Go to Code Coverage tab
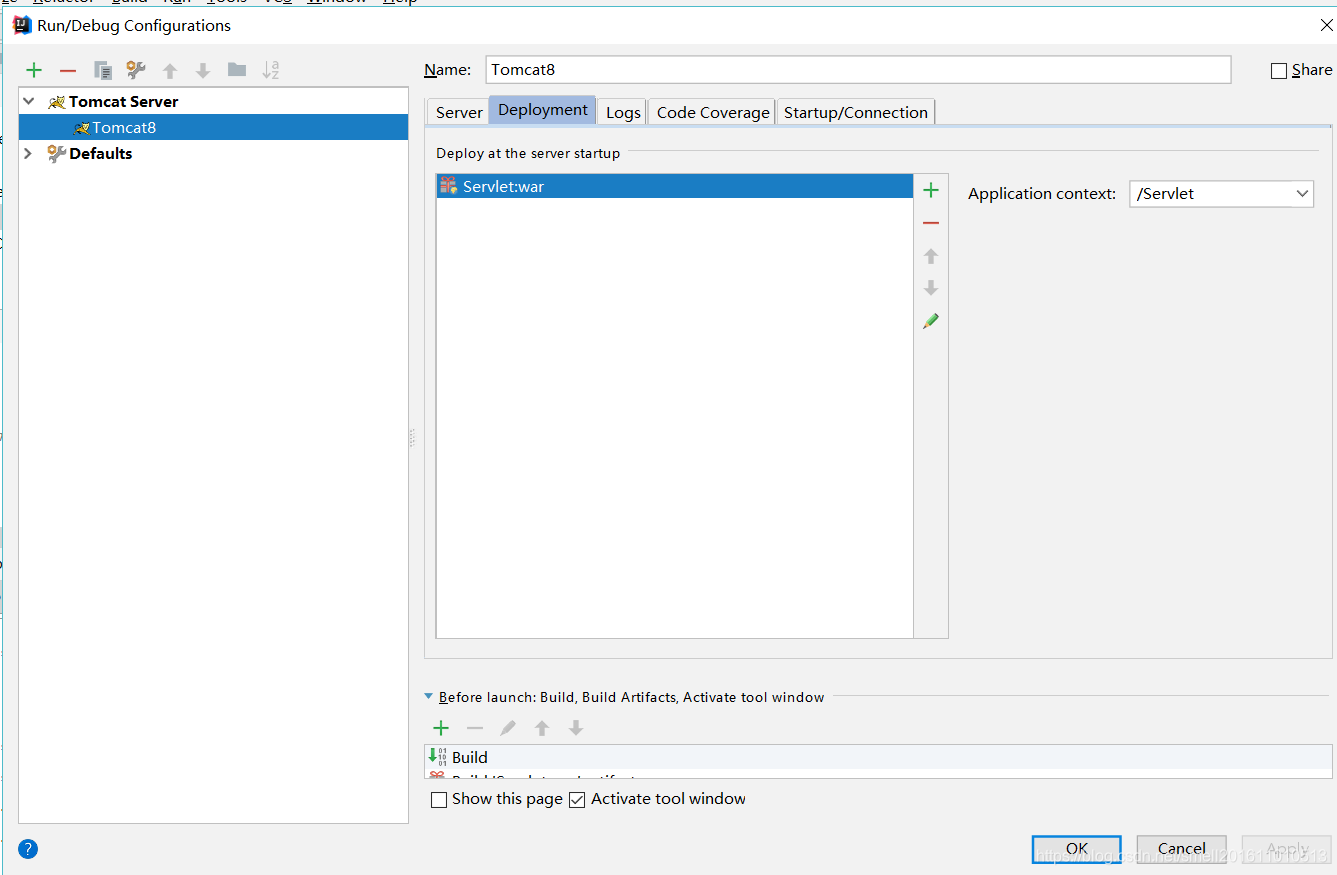Image resolution: width=1337 pixels, height=875 pixels. click(x=713, y=112)
